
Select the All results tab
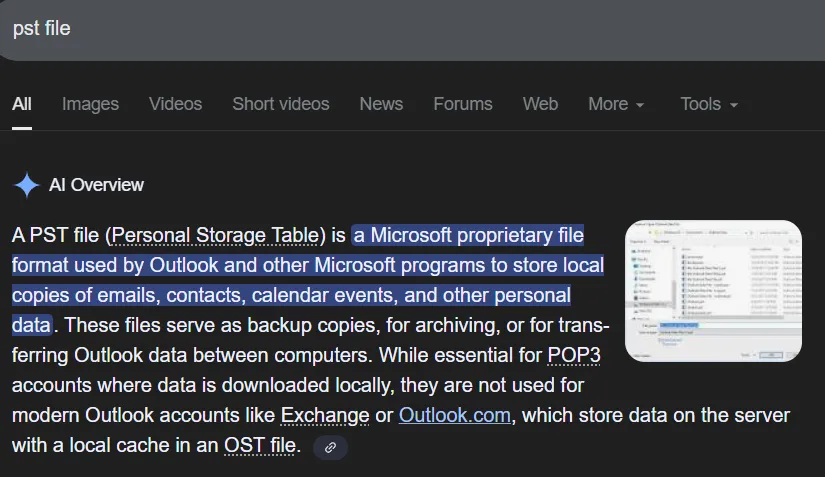click(x=22, y=104)
